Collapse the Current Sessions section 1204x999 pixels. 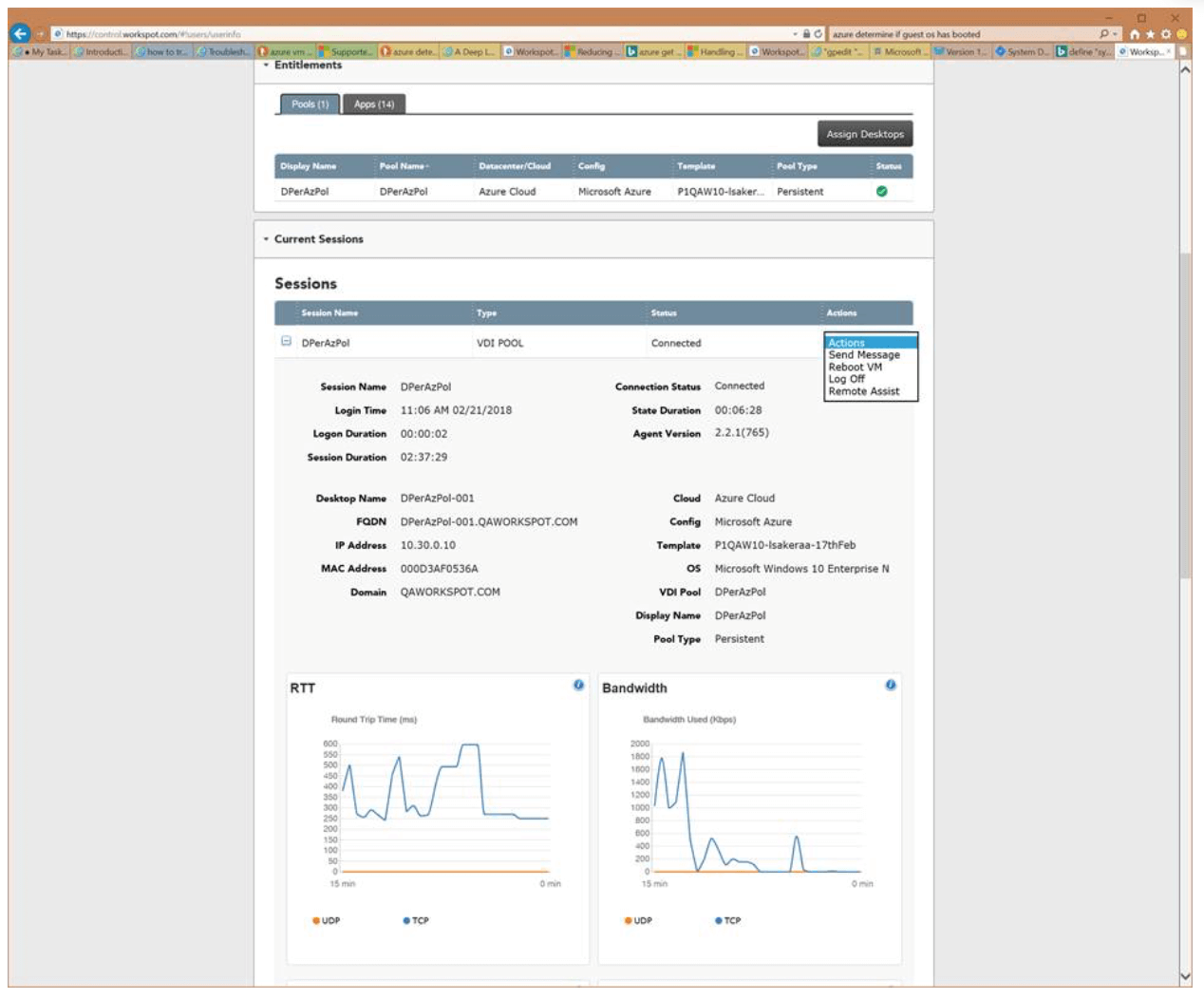[266, 239]
